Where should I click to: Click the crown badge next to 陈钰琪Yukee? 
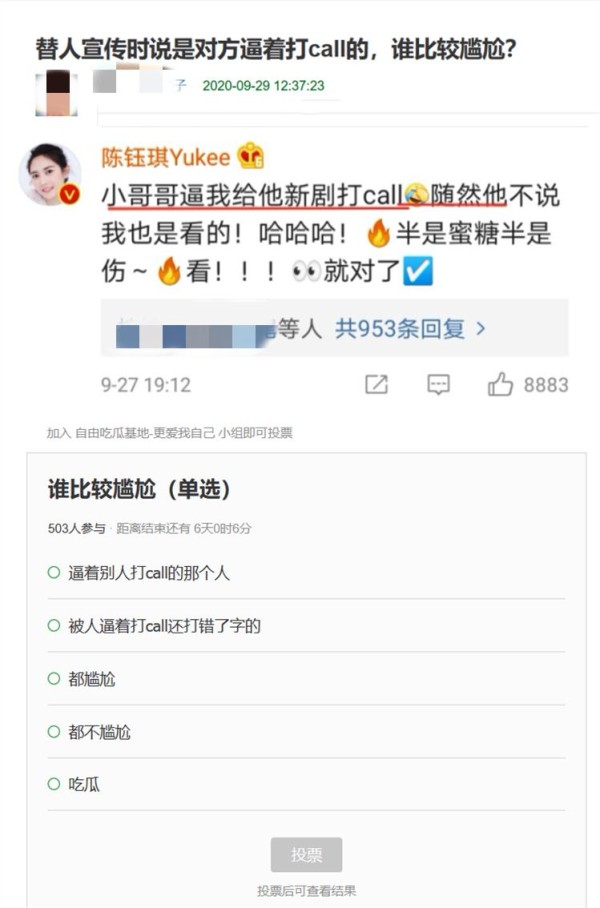(x=251, y=156)
